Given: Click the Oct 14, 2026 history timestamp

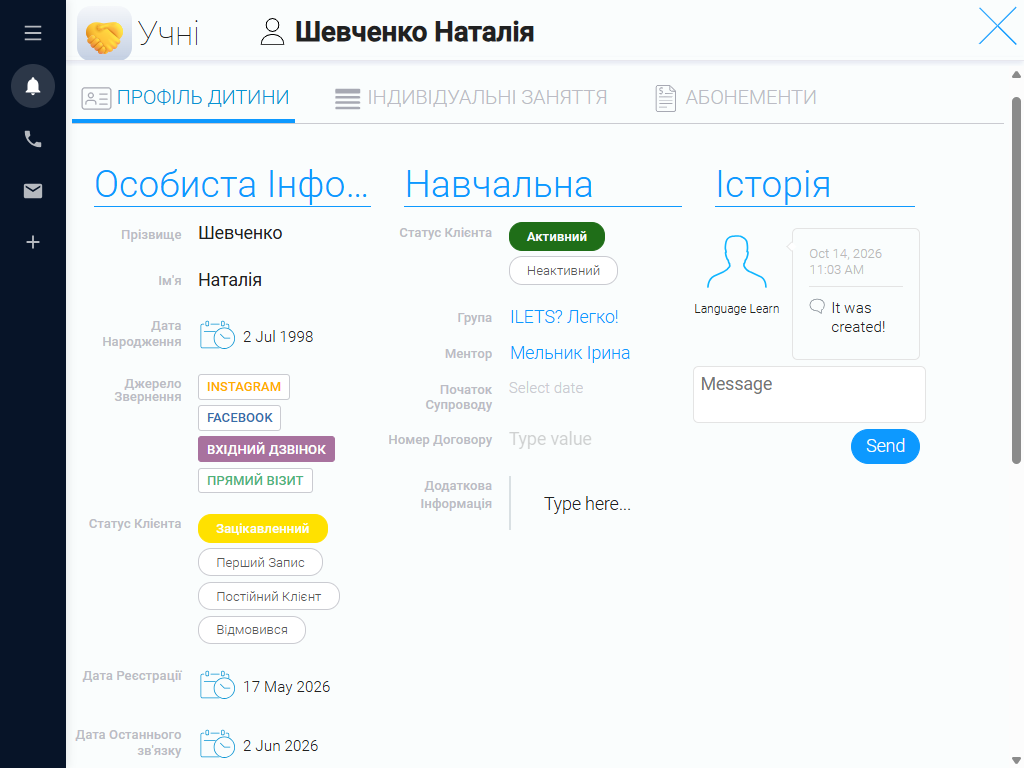Looking at the screenshot, I should 846,261.
